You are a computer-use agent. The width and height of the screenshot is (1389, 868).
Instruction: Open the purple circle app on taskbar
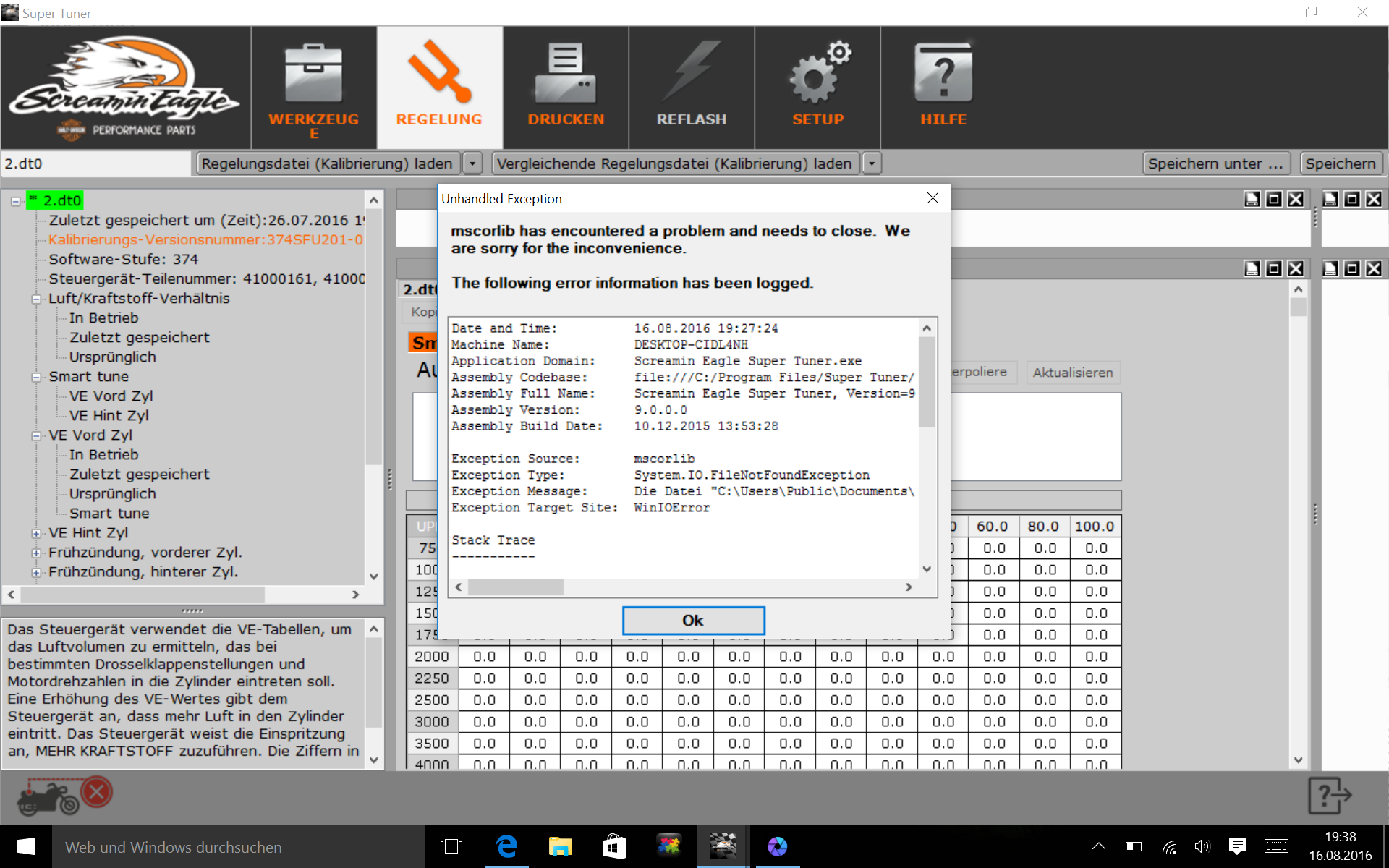(x=777, y=846)
